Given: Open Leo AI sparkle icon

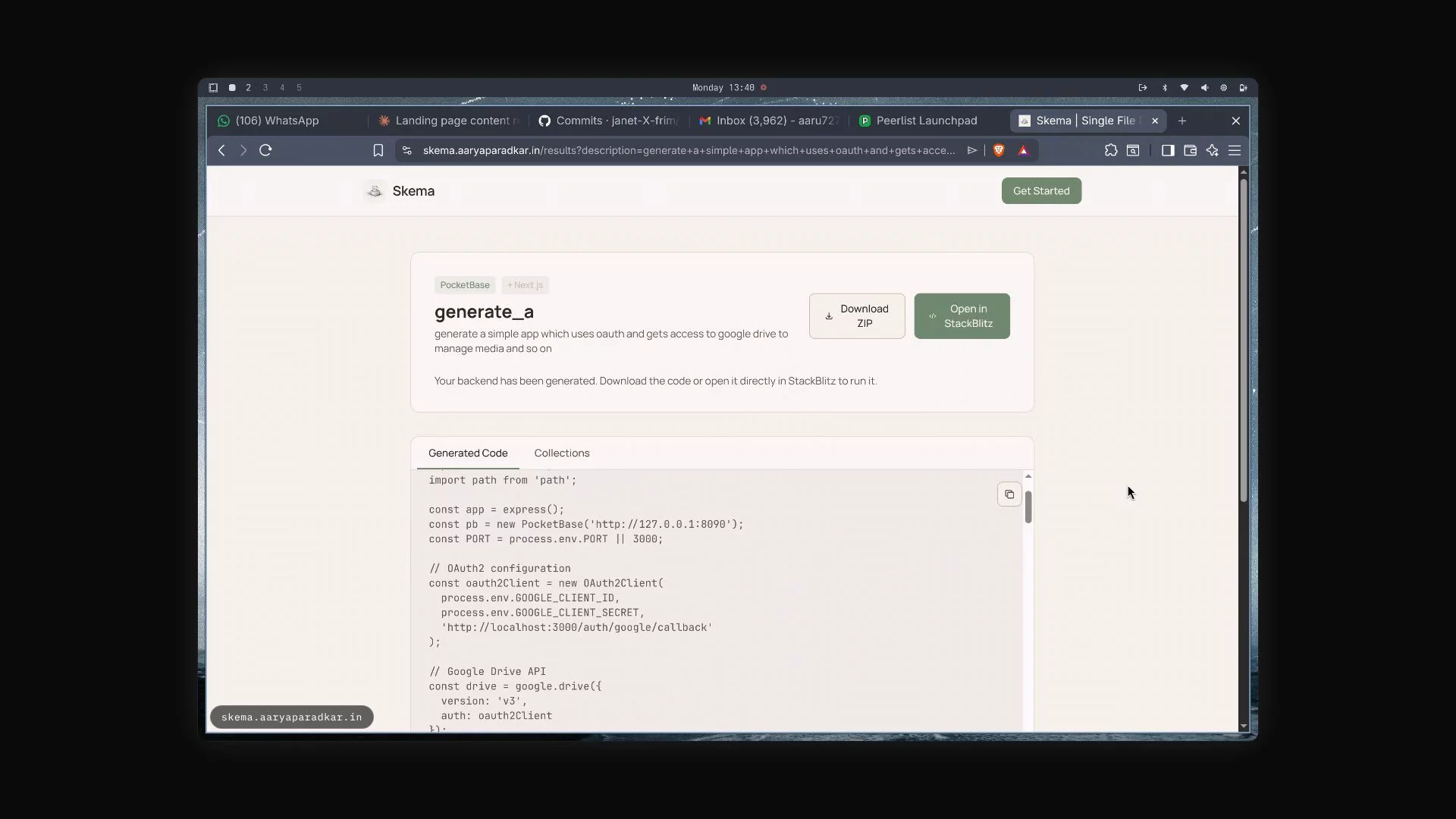Looking at the screenshot, I should click(1213, 150).
